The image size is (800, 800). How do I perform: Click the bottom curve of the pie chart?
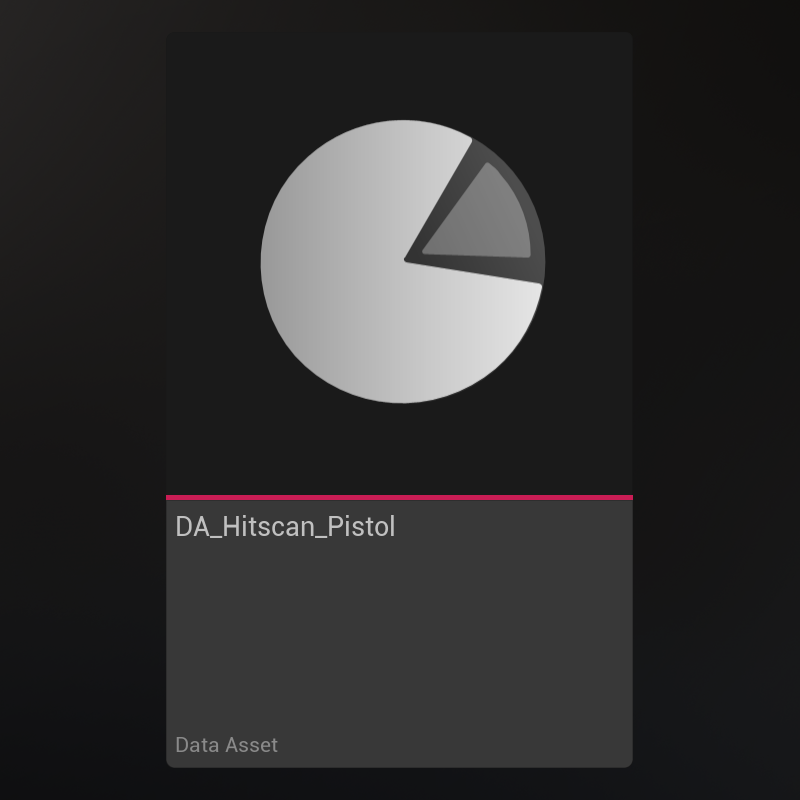[402, 398]
